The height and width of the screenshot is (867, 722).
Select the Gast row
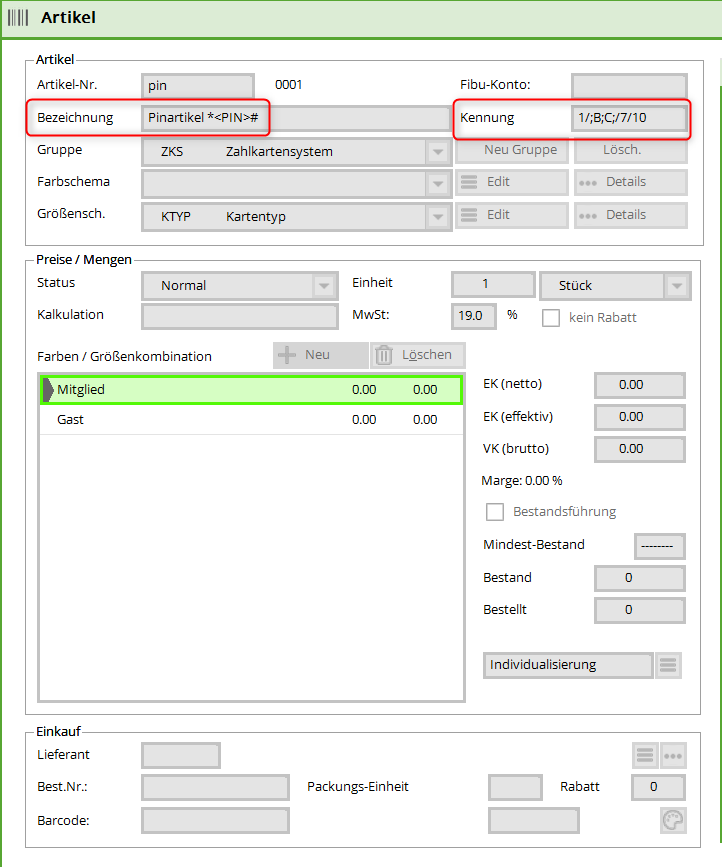pos(251,420)
